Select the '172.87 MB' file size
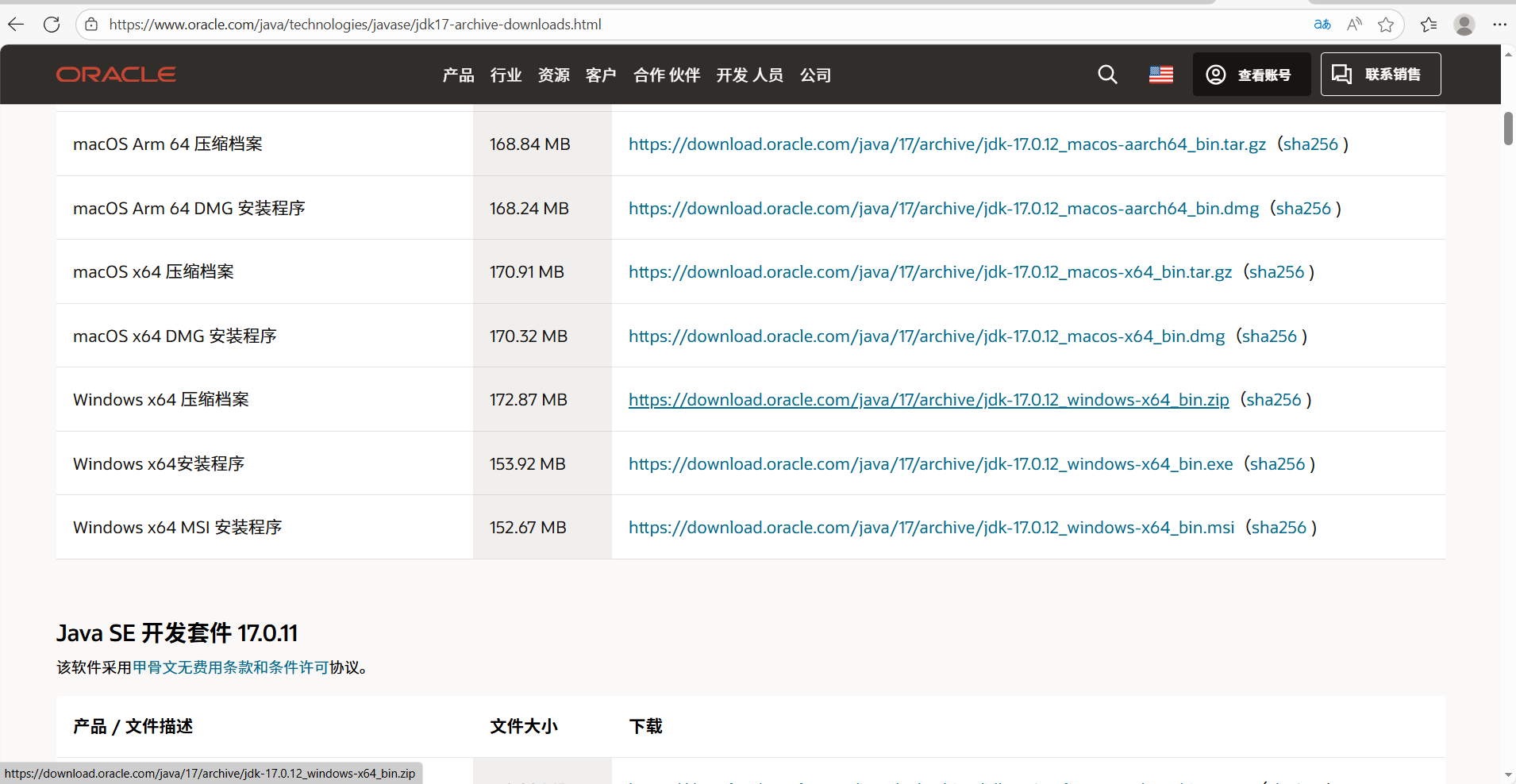Viewport: 1516px width, 784px height. click(529, 400)
